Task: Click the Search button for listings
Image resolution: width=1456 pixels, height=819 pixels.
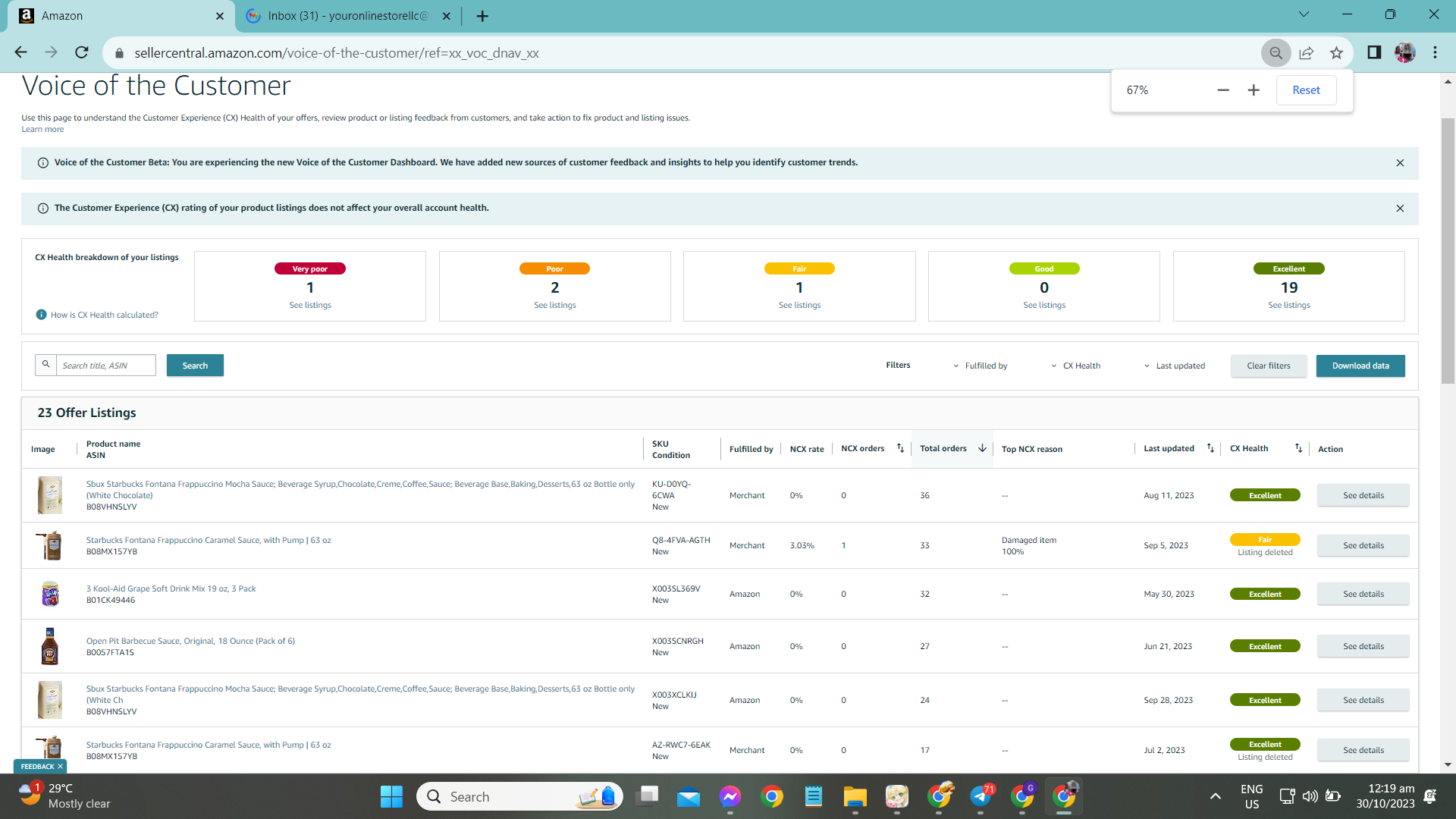Action: coord(195,366)
